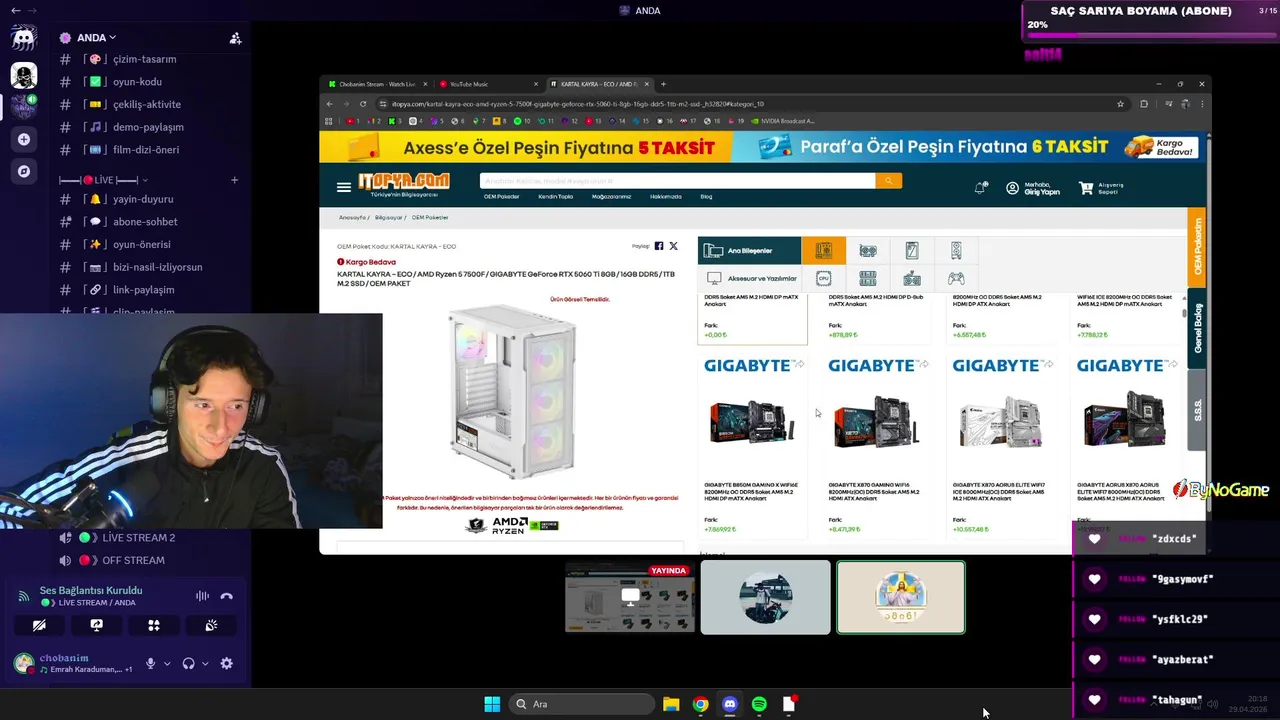Click the invite people icon next to ANDA
Viewport: 1280px width, 720px height.
click(x=235, y=38)
